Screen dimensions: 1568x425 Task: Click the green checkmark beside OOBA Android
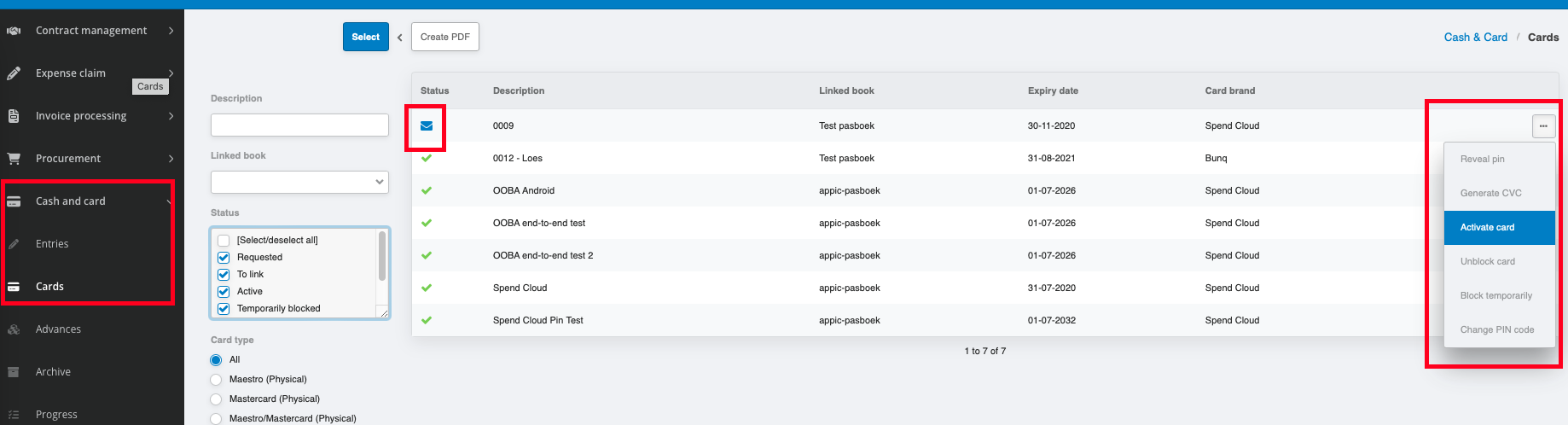(x=427, y=190)
